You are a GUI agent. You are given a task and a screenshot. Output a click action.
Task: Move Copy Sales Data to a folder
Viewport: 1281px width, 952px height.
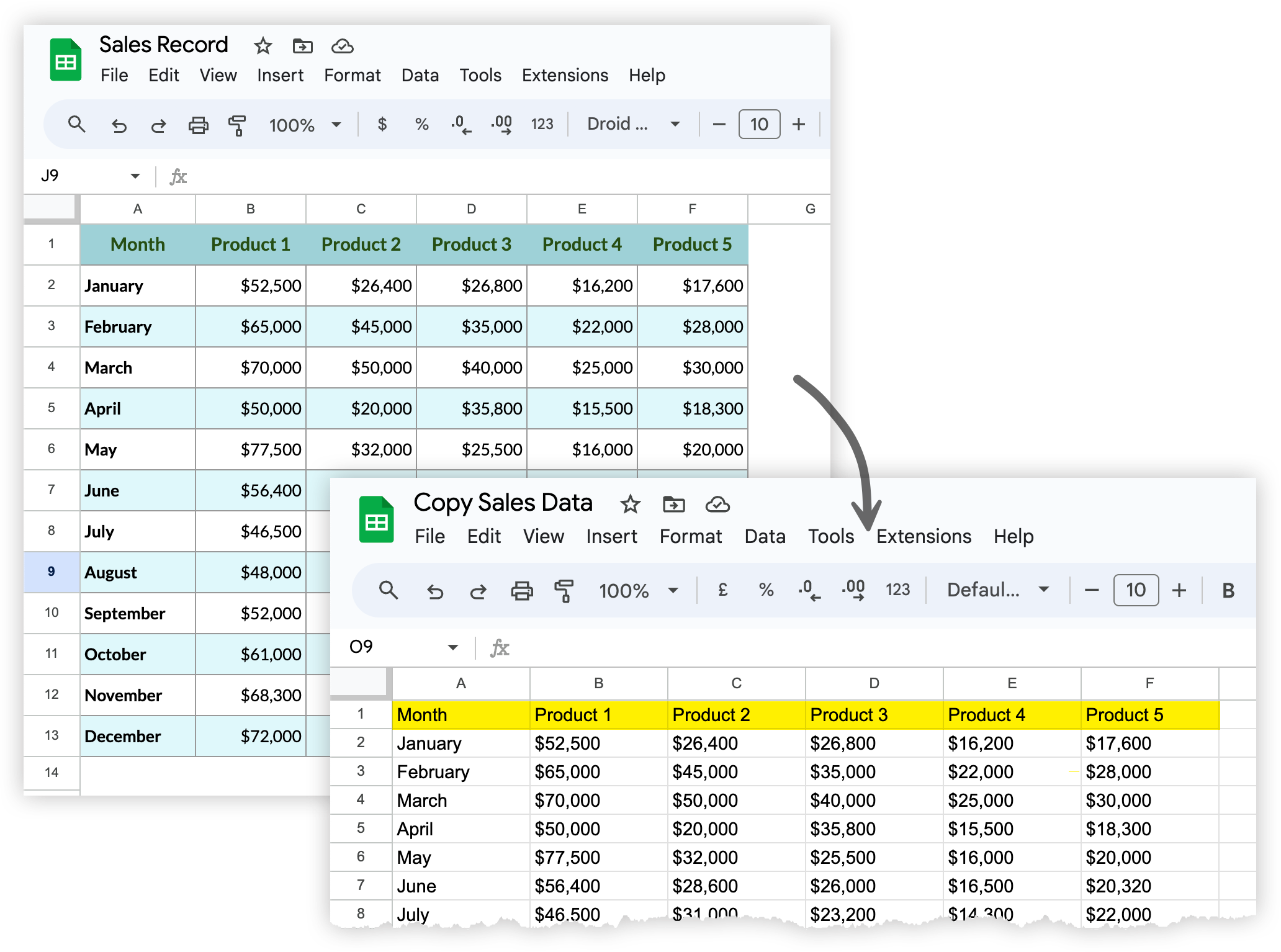click(x=673, y=505)
